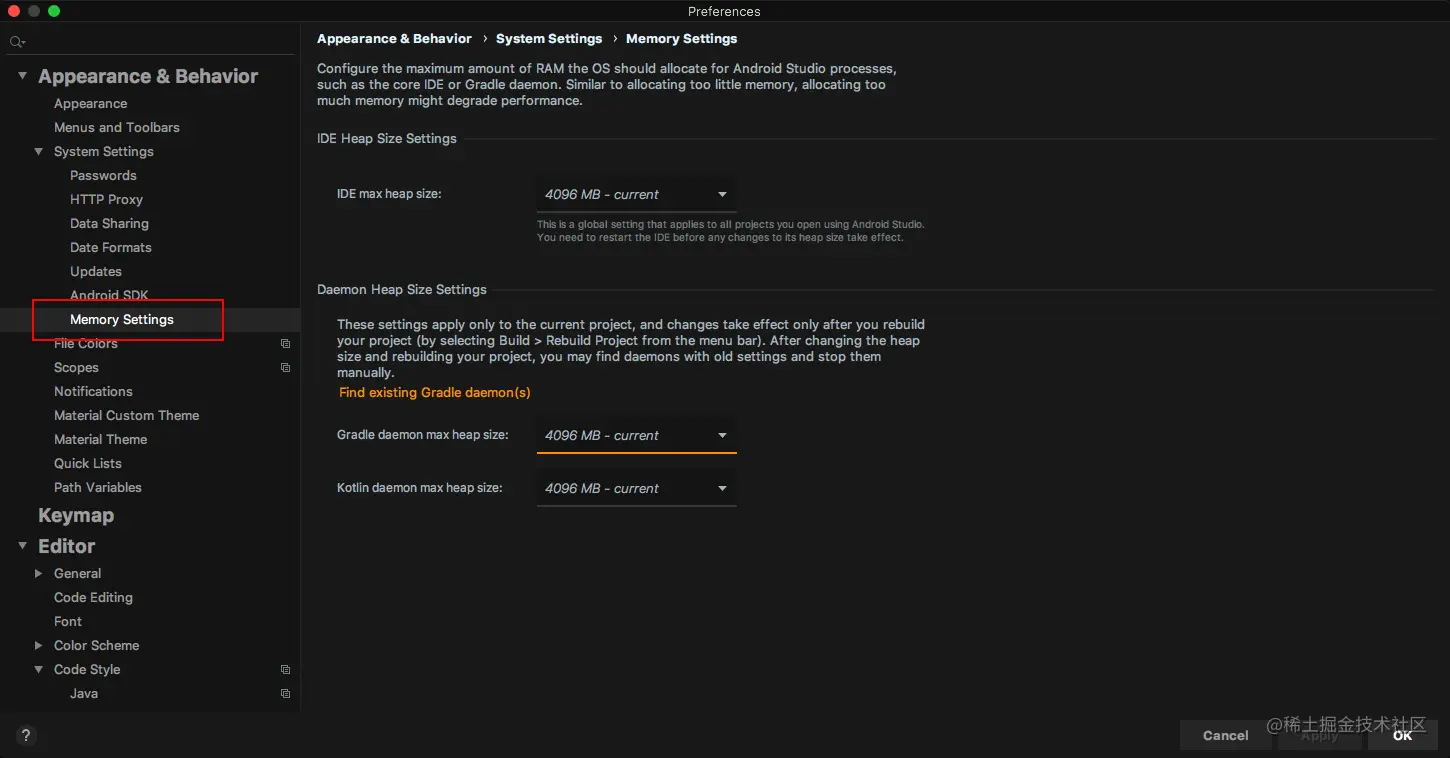Click the "Kotlin daemon max heap size:" label
Image resolution: width=1450 pixels, height=758 pixels.
(x=420, y=488)
